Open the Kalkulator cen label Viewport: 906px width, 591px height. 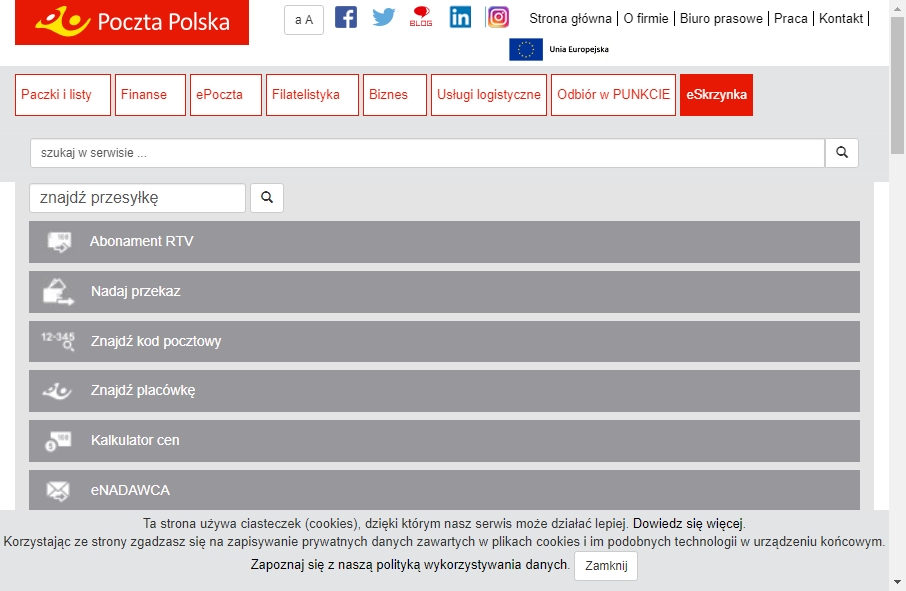pyautogui.click(x=135, y=441)
